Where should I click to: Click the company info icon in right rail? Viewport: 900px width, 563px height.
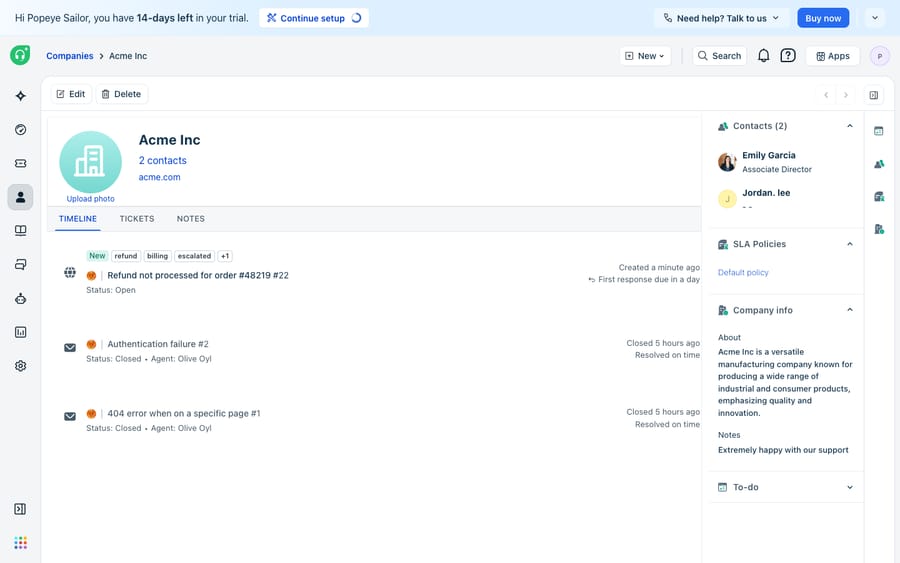point(879,229)
